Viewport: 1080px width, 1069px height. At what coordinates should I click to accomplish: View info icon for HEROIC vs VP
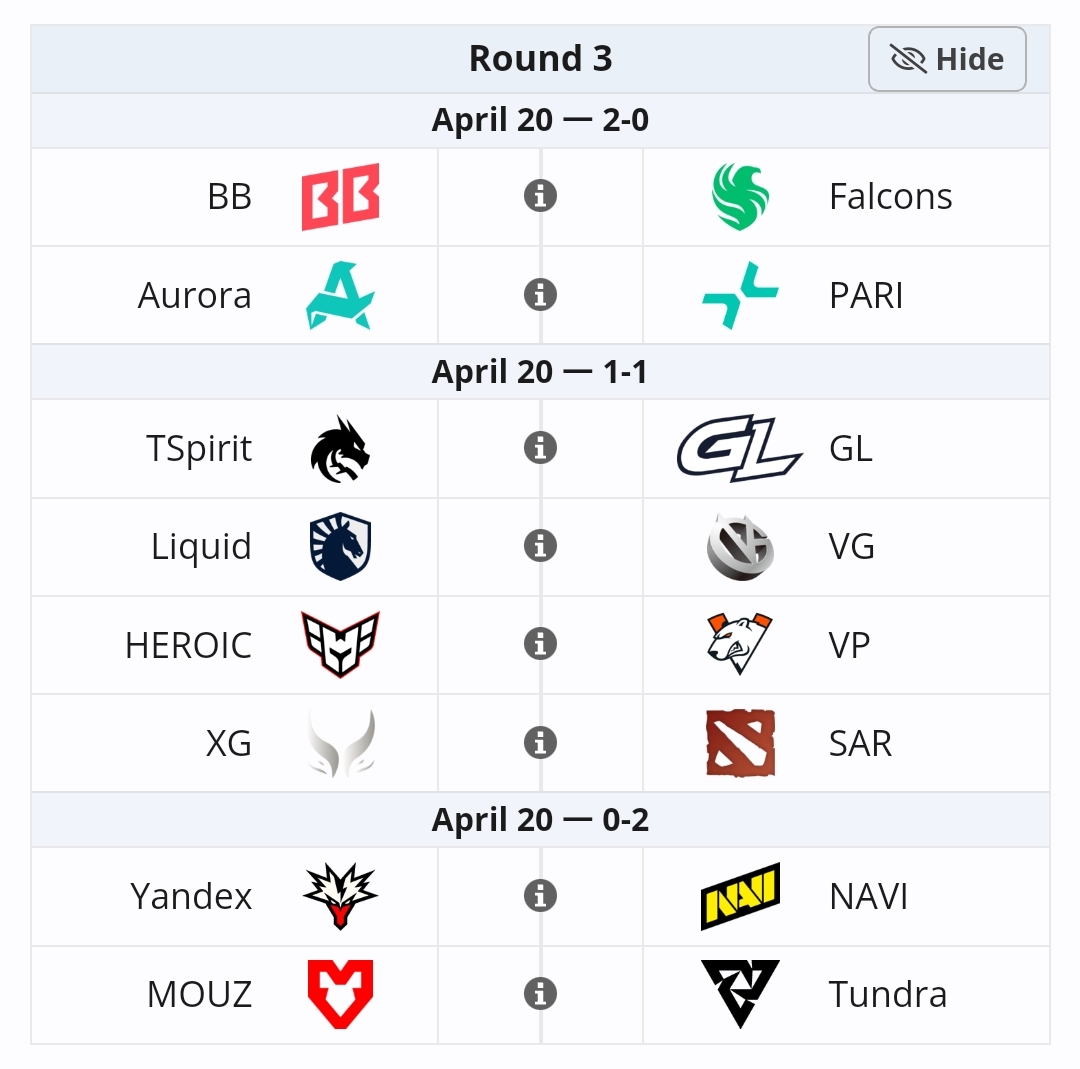tap(540, 644)
